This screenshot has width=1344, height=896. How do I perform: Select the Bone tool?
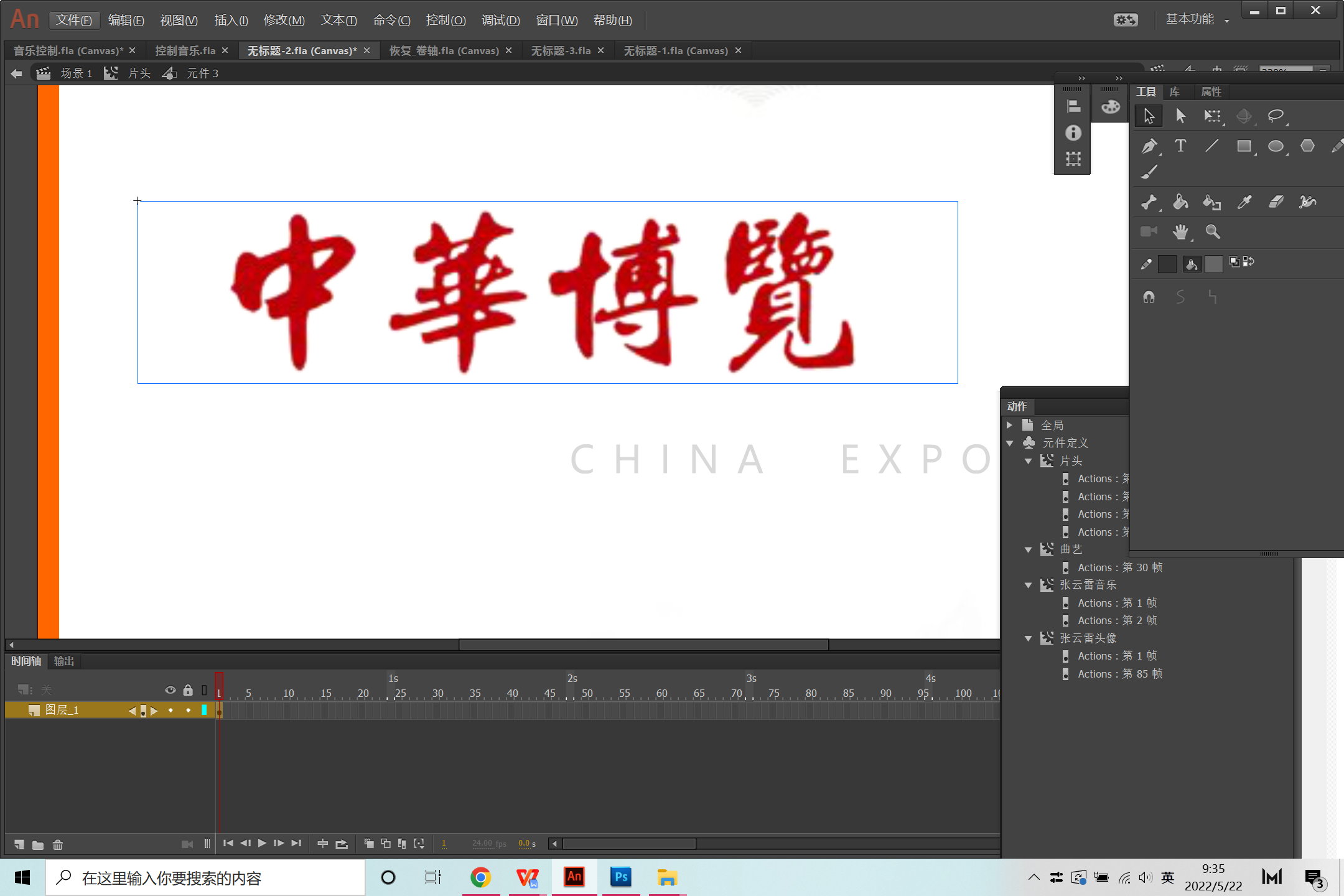click(1149, 202)
